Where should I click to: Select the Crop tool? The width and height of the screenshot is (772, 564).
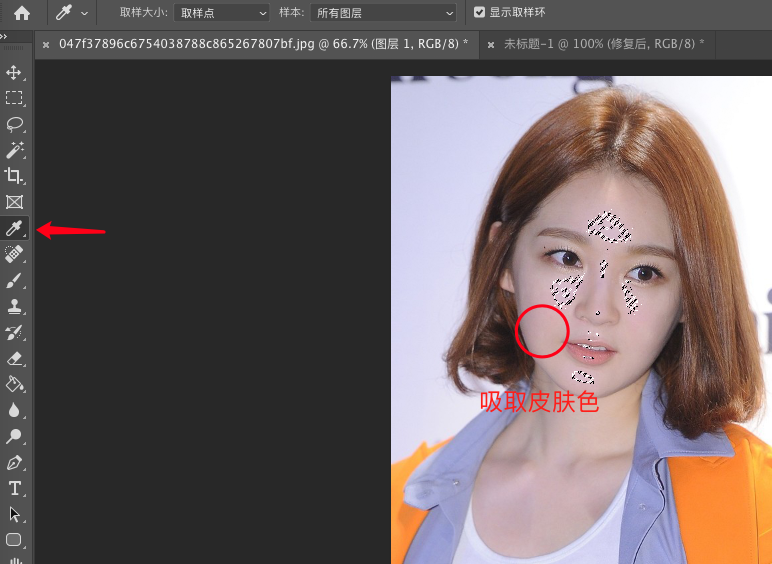14,176
